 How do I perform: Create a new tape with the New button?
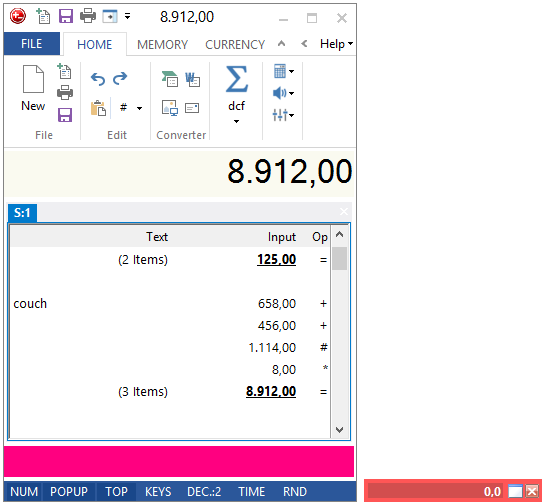(x=33, y=88)
